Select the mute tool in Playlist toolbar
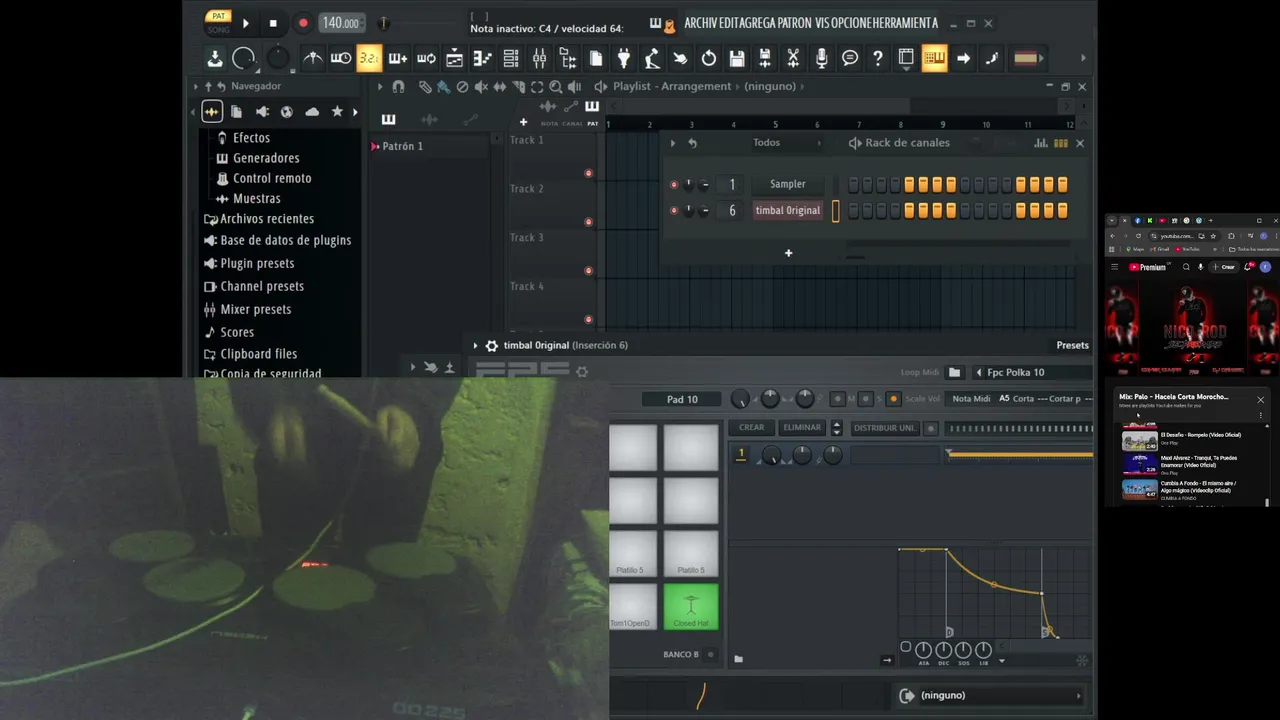 (481, 87)
